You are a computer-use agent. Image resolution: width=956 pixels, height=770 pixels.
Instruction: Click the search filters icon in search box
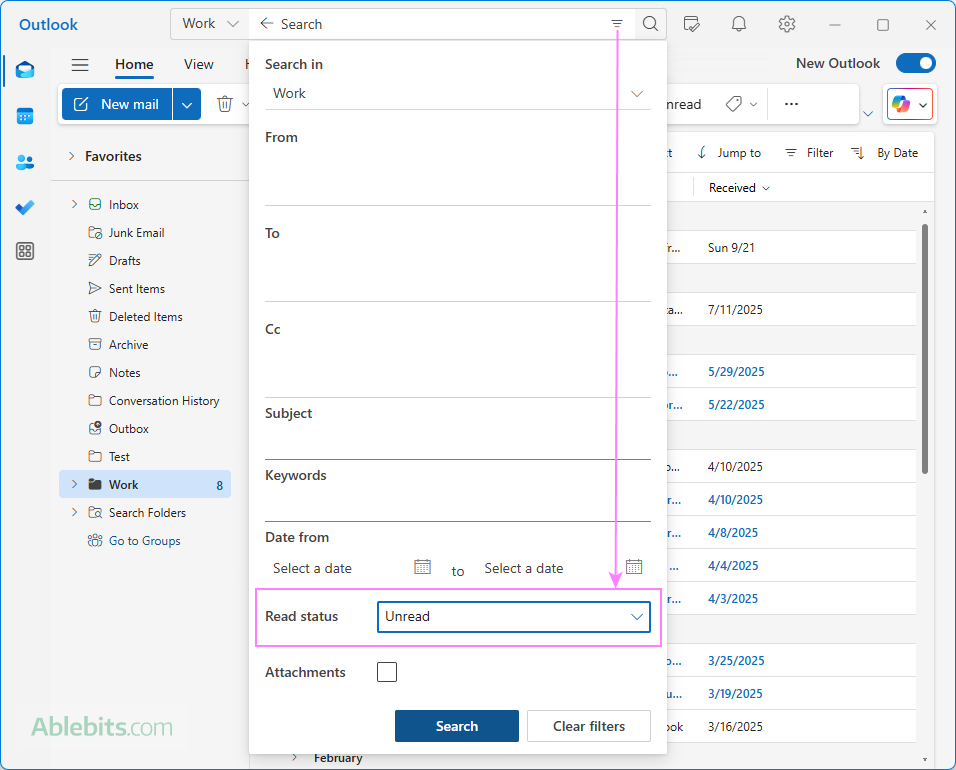(617, 24)
